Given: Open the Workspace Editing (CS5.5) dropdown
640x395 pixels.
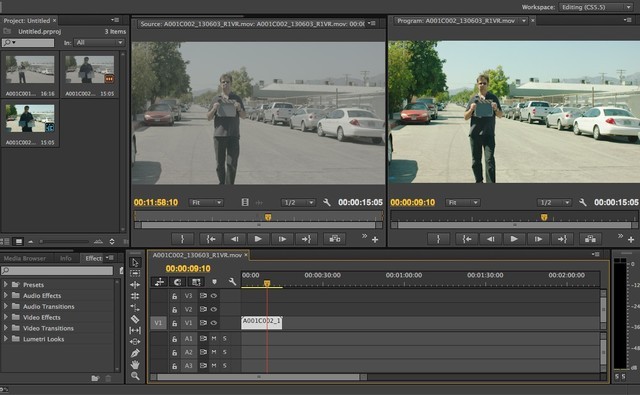Looking at the screenshot, I should coord(595,7).
